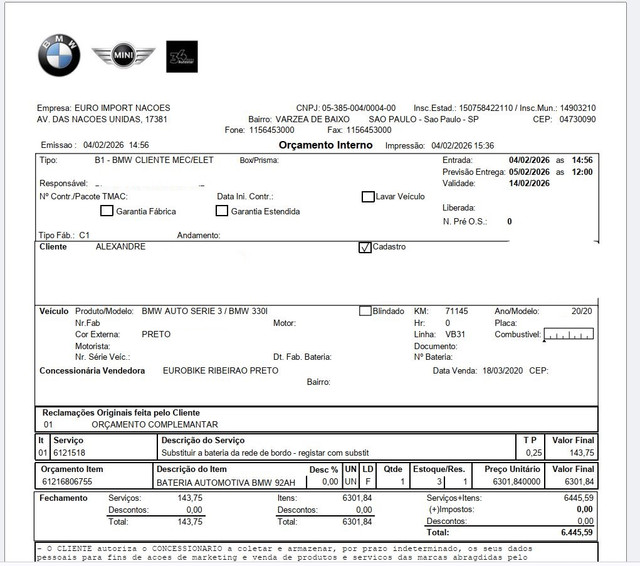Click Serviços+Itens amount 6445,59

point(578,498)
